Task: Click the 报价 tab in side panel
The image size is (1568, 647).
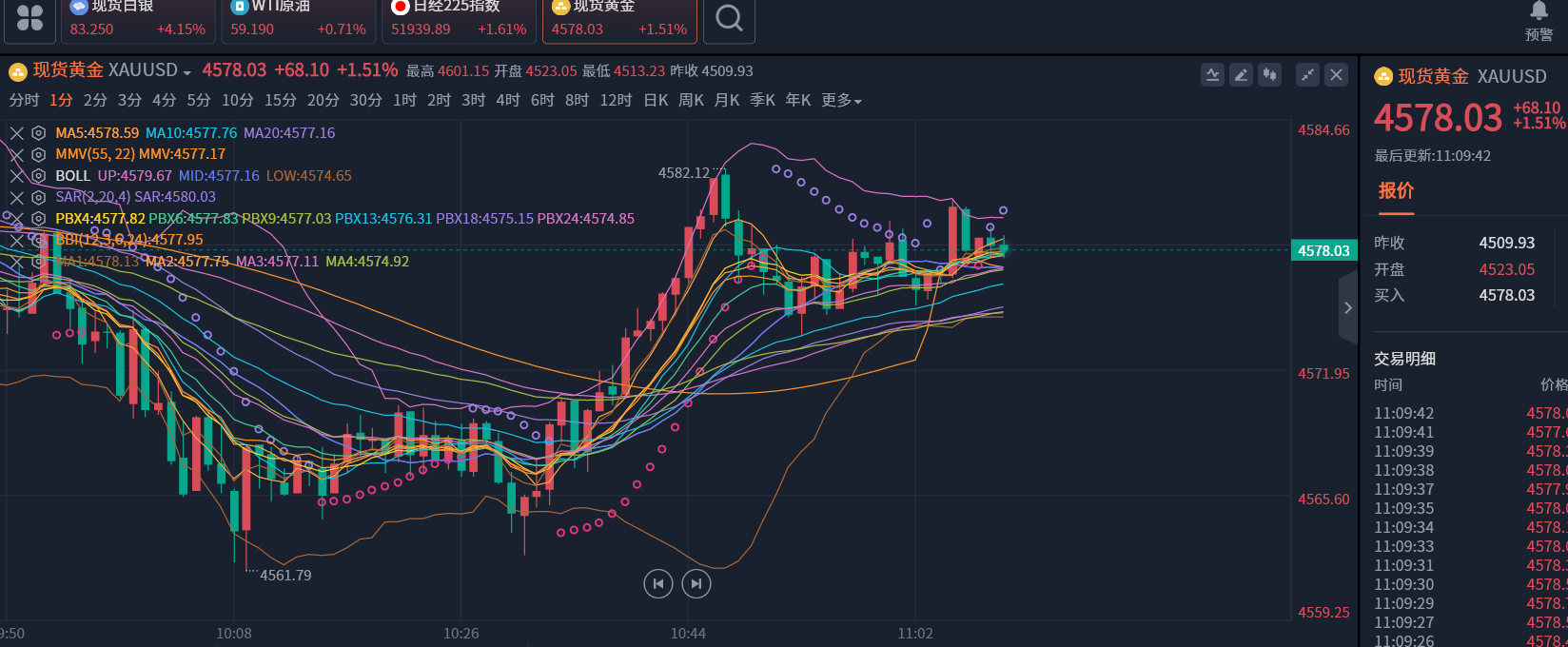Action: pos(1396,190)
